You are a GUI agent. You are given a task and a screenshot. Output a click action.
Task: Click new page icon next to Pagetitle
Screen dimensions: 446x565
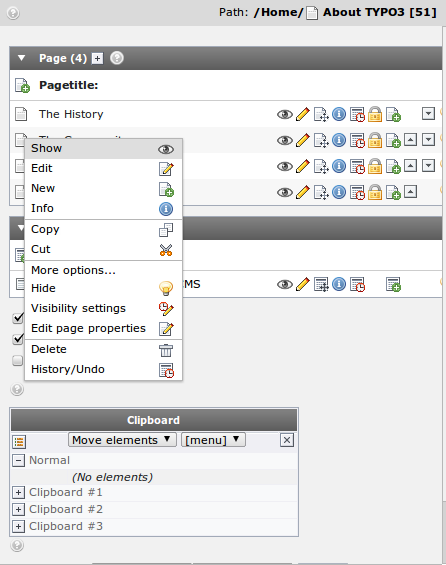coord(22,85)
